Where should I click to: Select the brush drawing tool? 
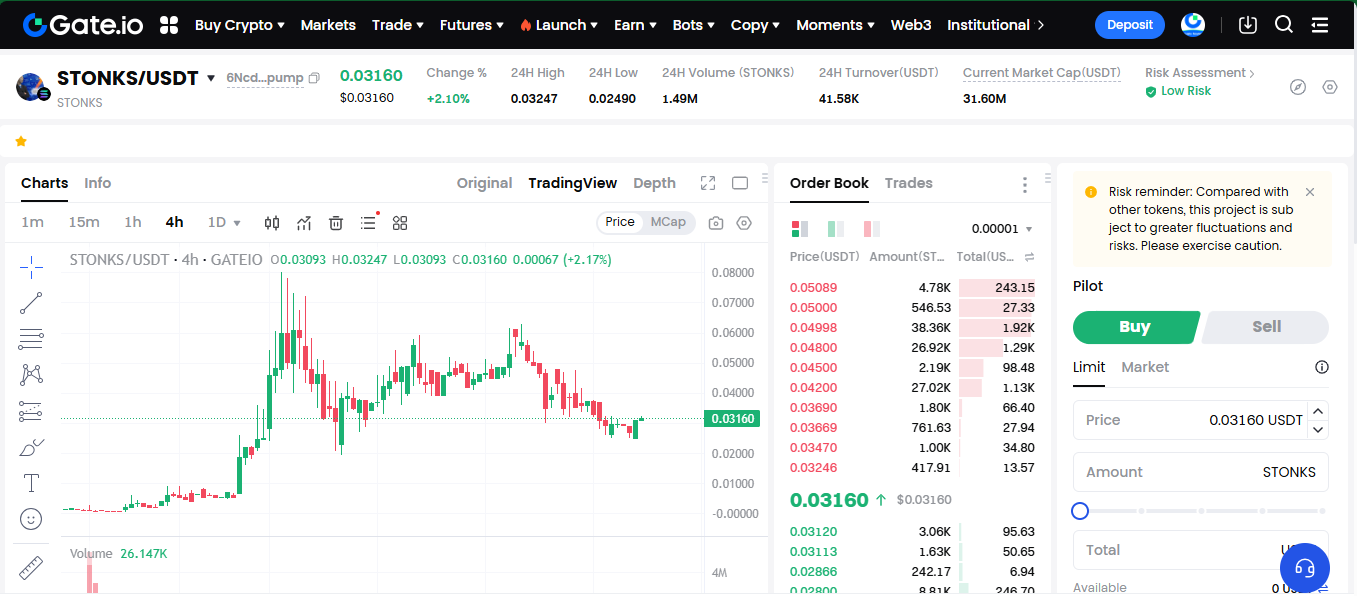click(31, 447)
